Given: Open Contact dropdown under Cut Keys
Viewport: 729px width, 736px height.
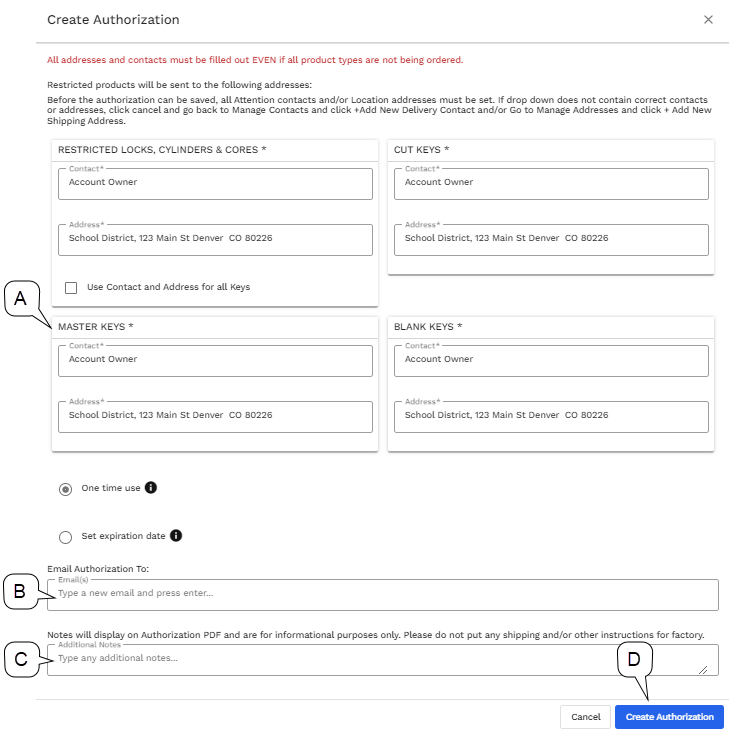Looking at the screenshot, I should pos(551,184).
